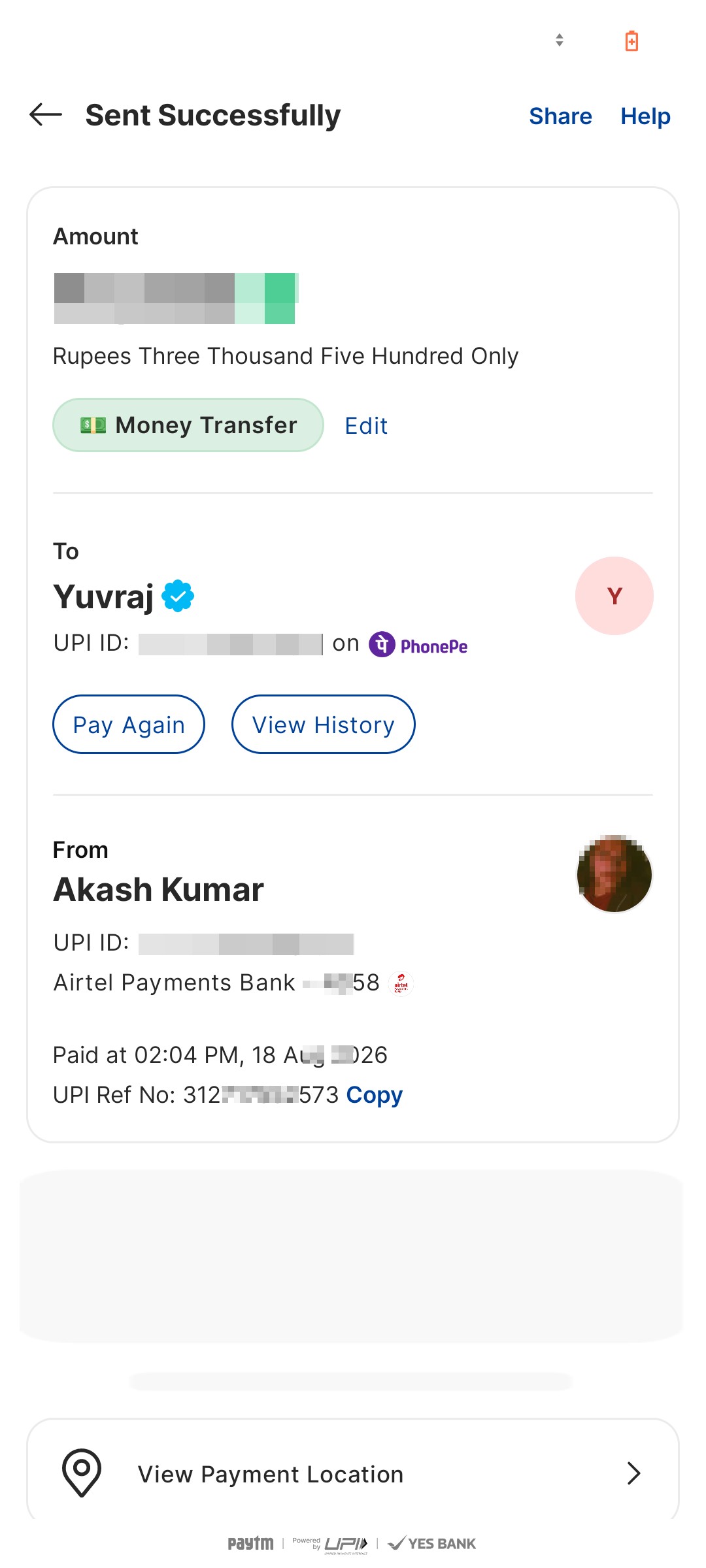This screenshot has height=1568, width=706.
Task: Tap the data transfer arrows status icon
Action: click(560, 40)
